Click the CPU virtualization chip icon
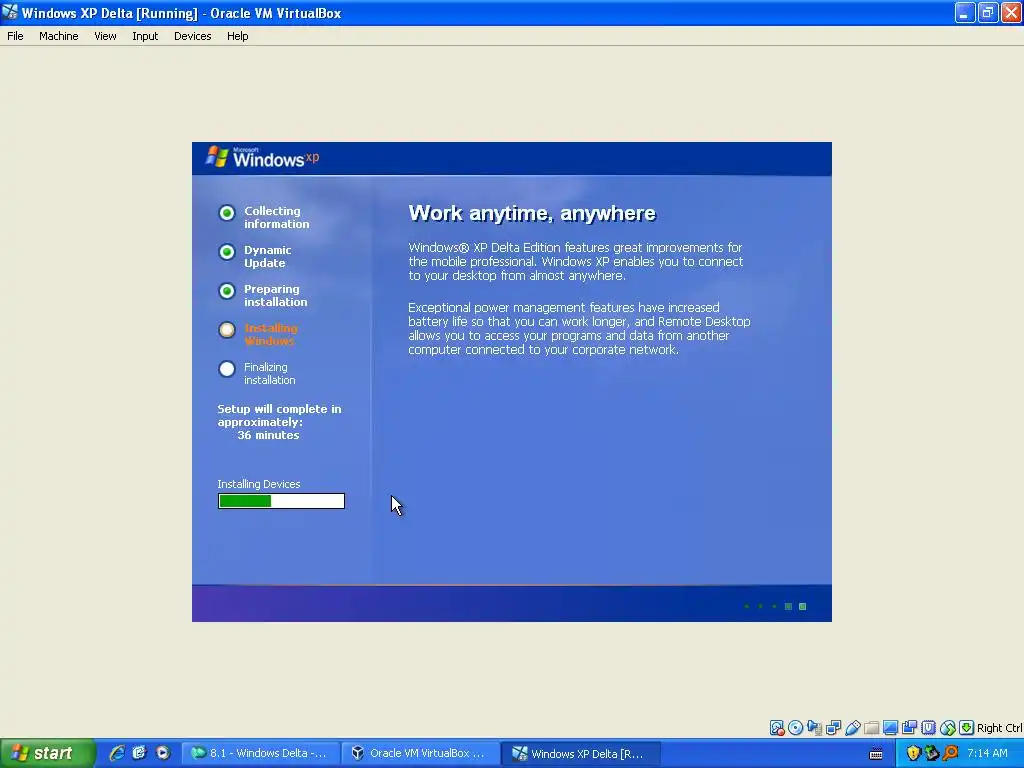The height and width of the screenshot is (768, 1024). point(928,728)
